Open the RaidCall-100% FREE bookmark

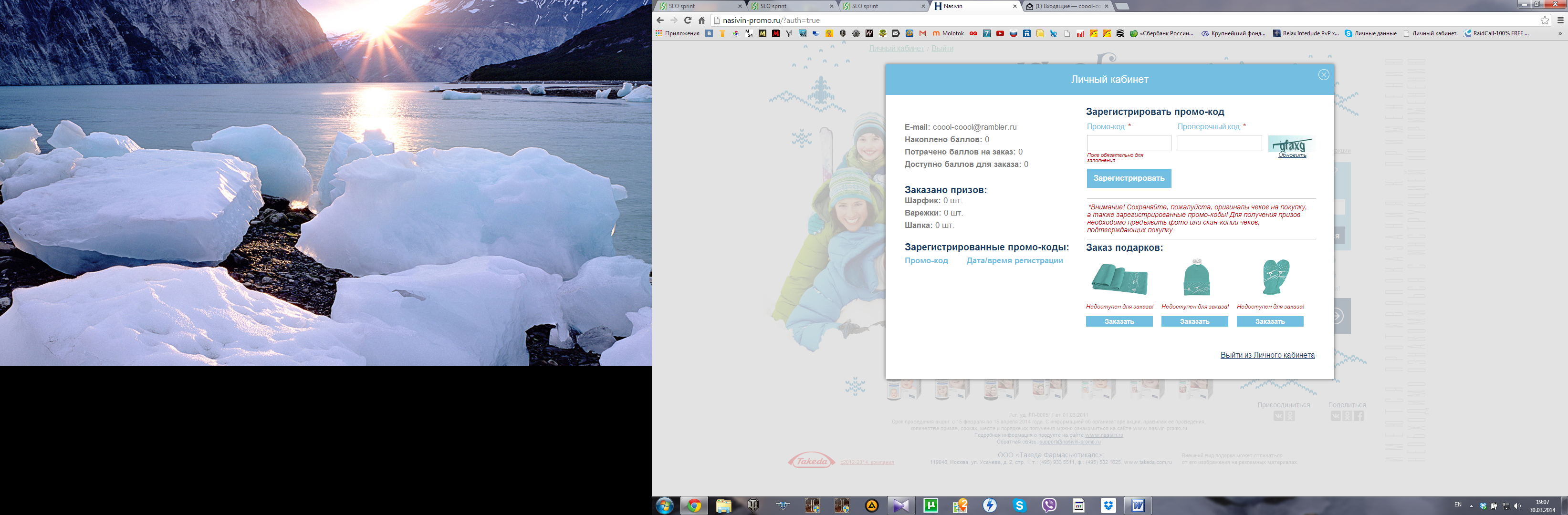[1497, 33]
